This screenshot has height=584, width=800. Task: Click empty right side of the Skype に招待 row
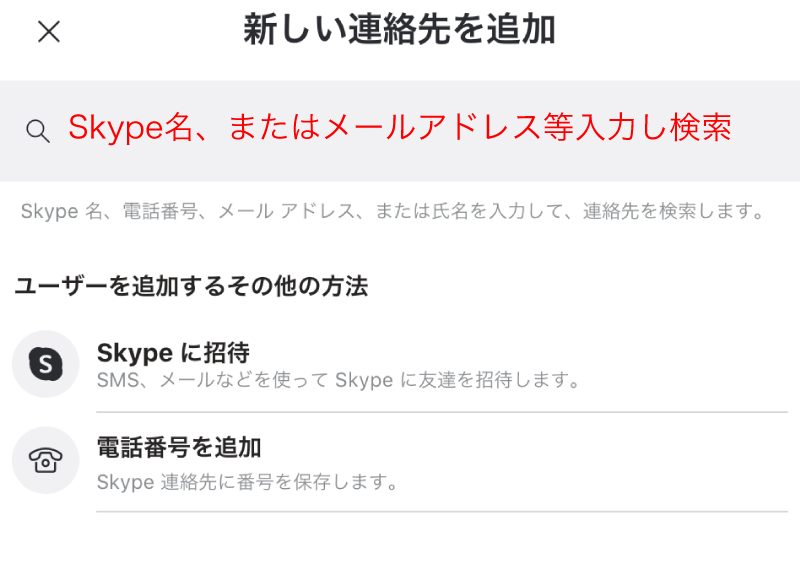(x=689, y=364)
